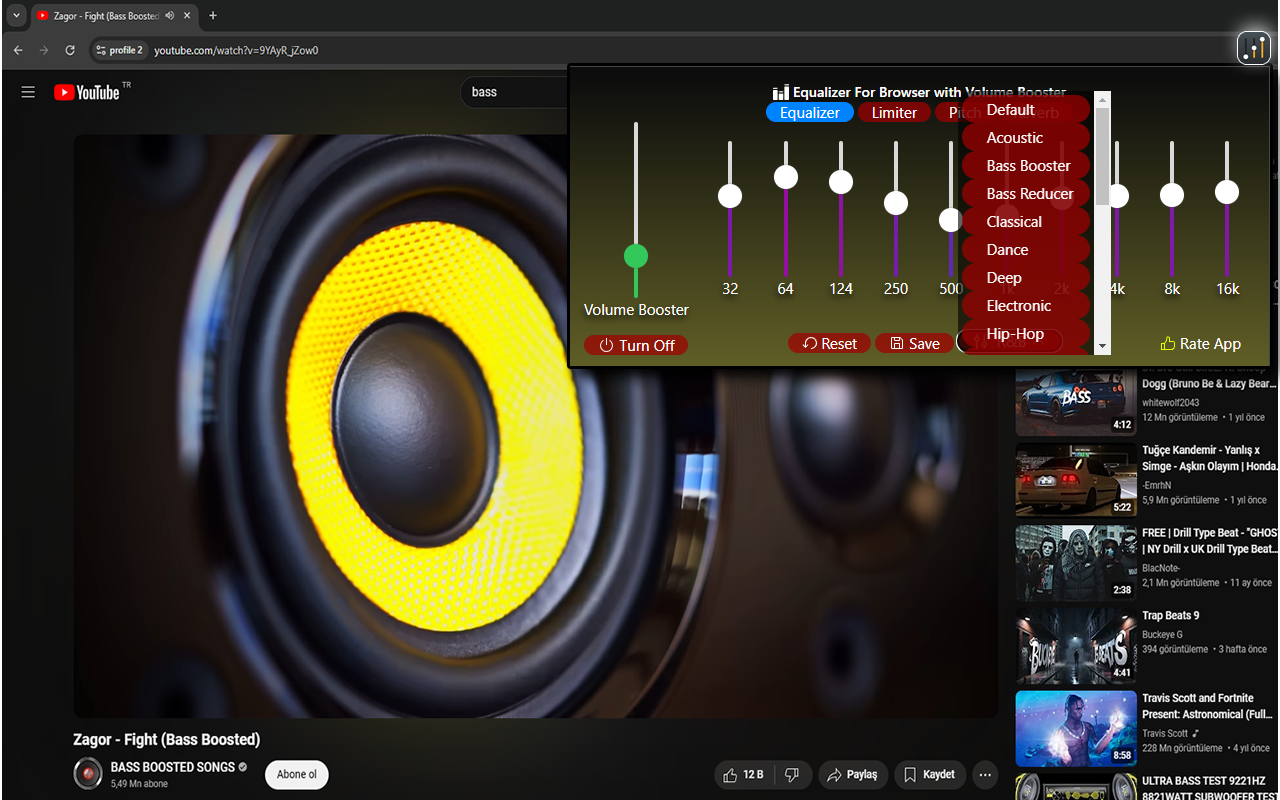The width and height of the screenshot is (1280, 800).
Task: Apply the Electronic preset
Action: pyautogui.click(x=1025, y=306)
